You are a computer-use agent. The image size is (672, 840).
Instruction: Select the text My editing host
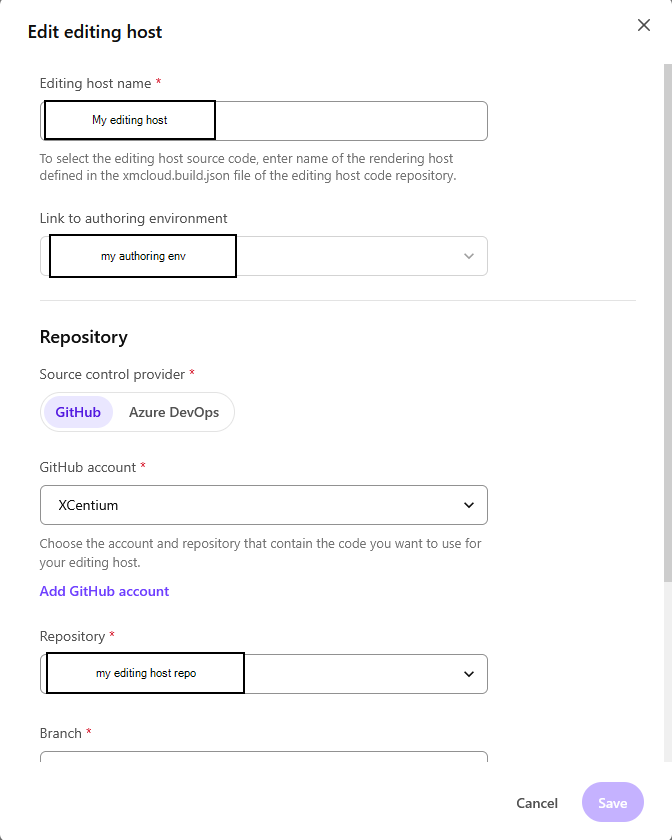(128, 119)
